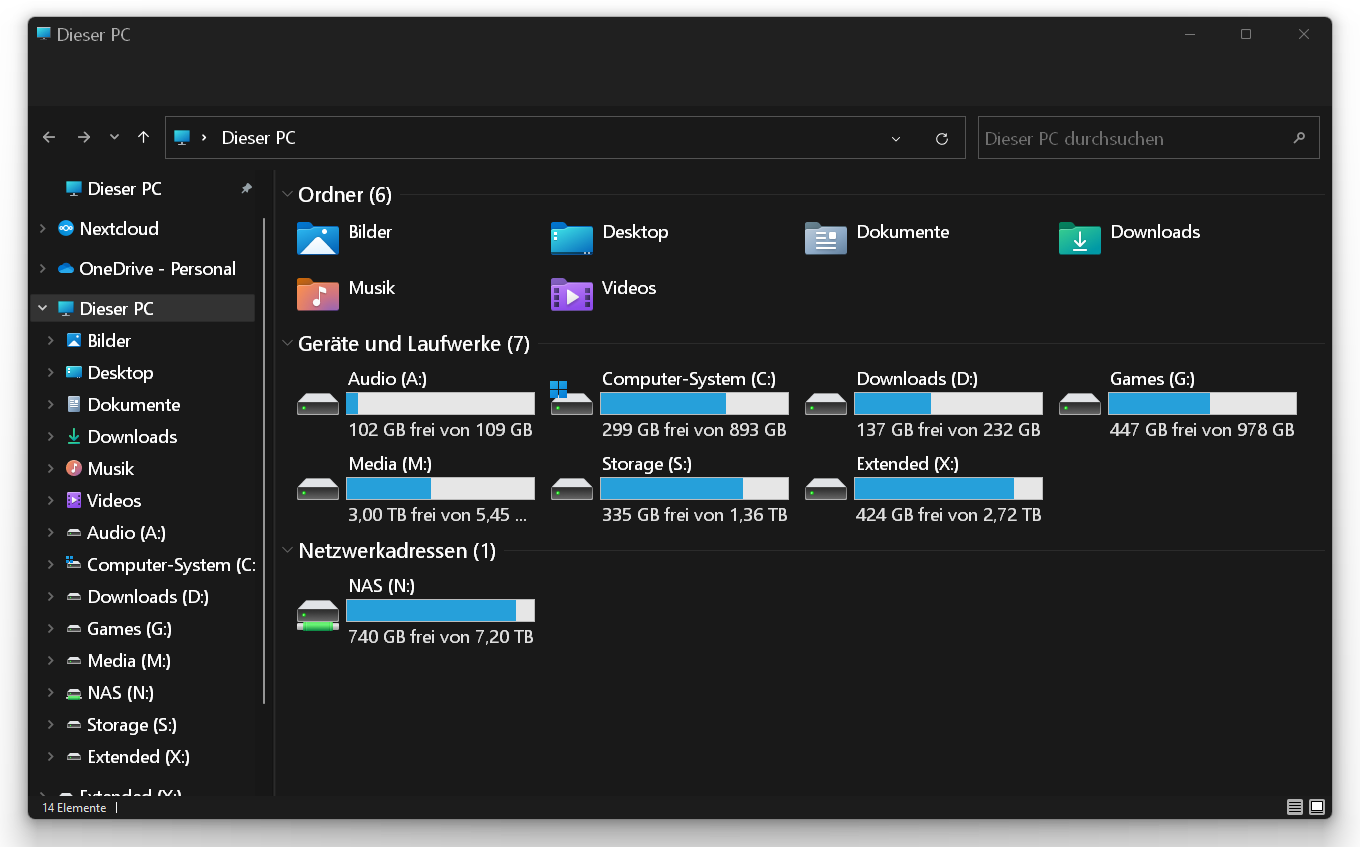Select the Storage (S:) drive icon
This screenshot has height=847, width=1360.
click(x=572, y=489)
